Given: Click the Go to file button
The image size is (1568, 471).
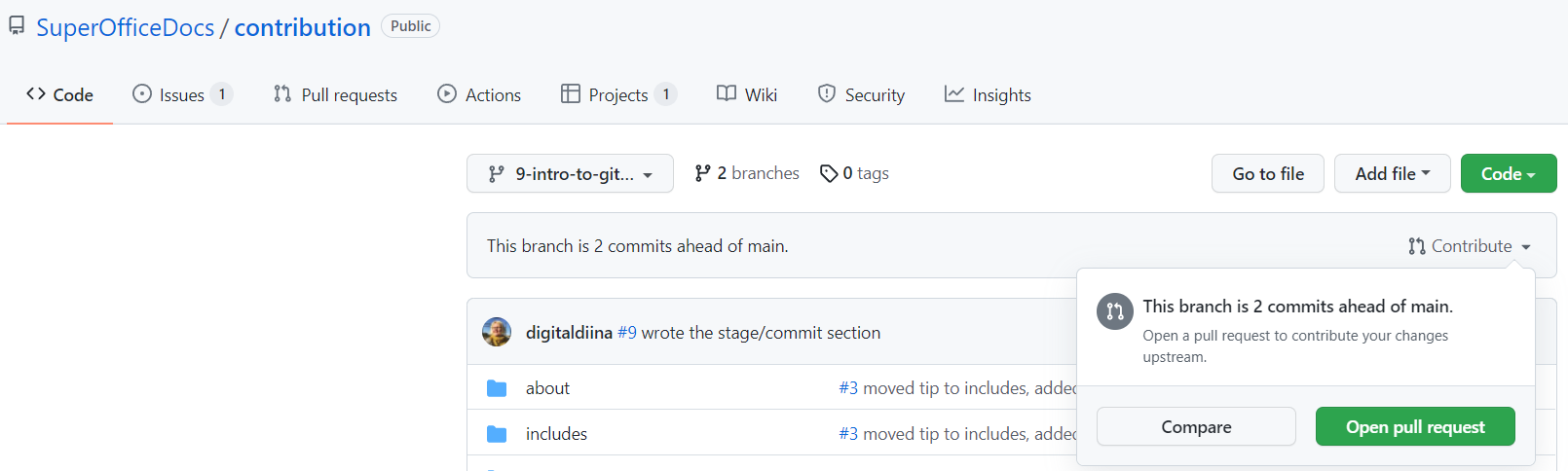Looking at the screenshot, I should click(1268, 173).
